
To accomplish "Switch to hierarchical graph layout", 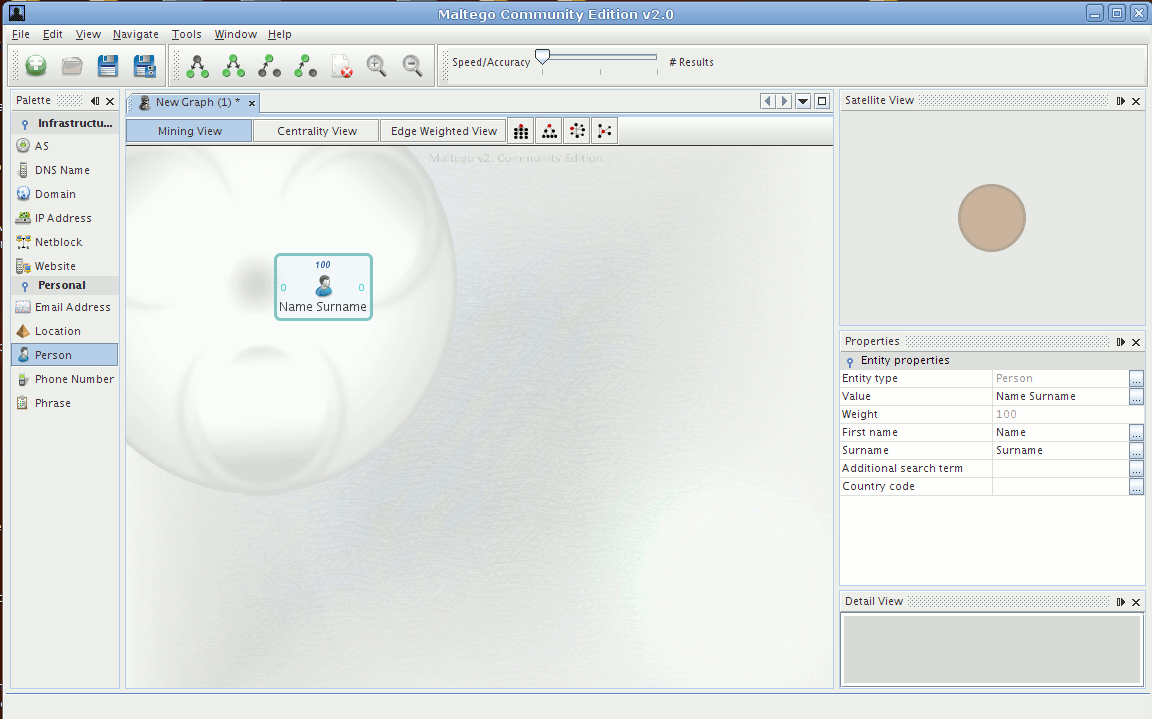I will click(x=548, y=130).
